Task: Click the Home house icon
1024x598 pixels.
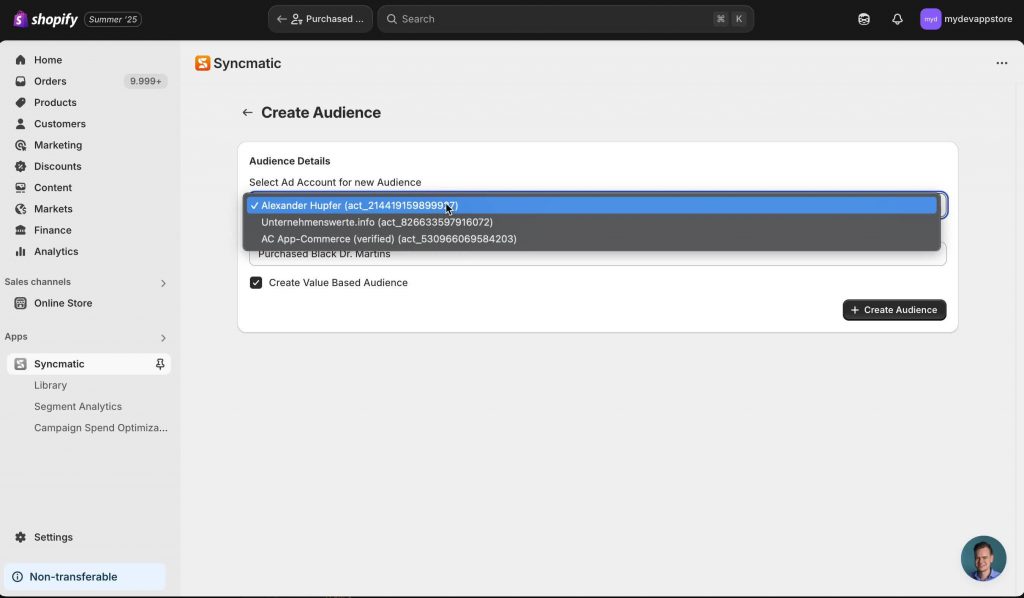Action: [21, 60]
